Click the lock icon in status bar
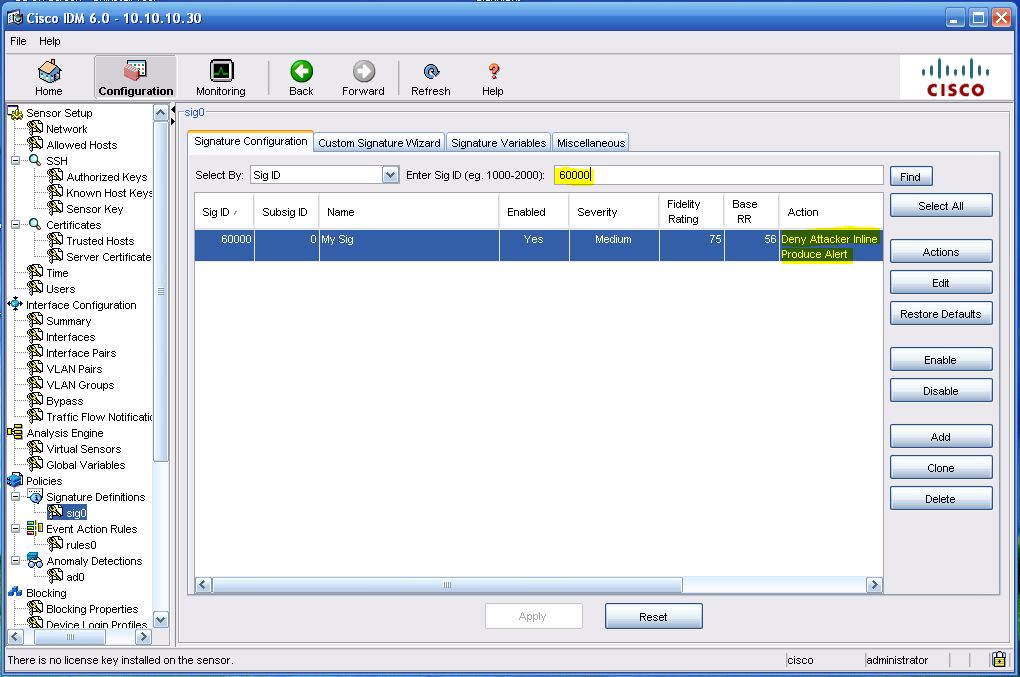 (x=999, y=659)
